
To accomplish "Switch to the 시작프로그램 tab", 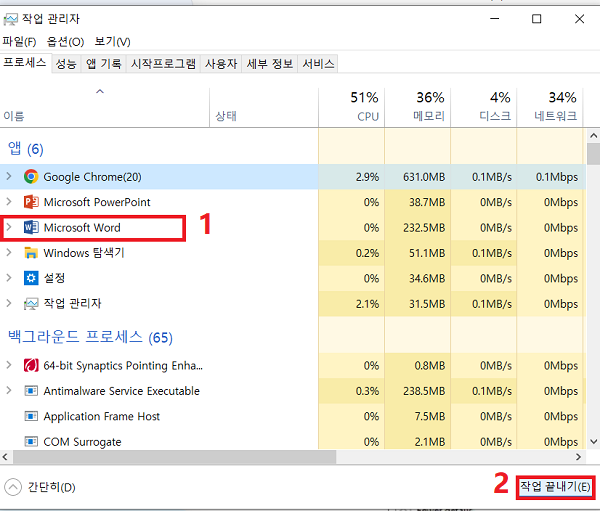I will coord(163,64).
